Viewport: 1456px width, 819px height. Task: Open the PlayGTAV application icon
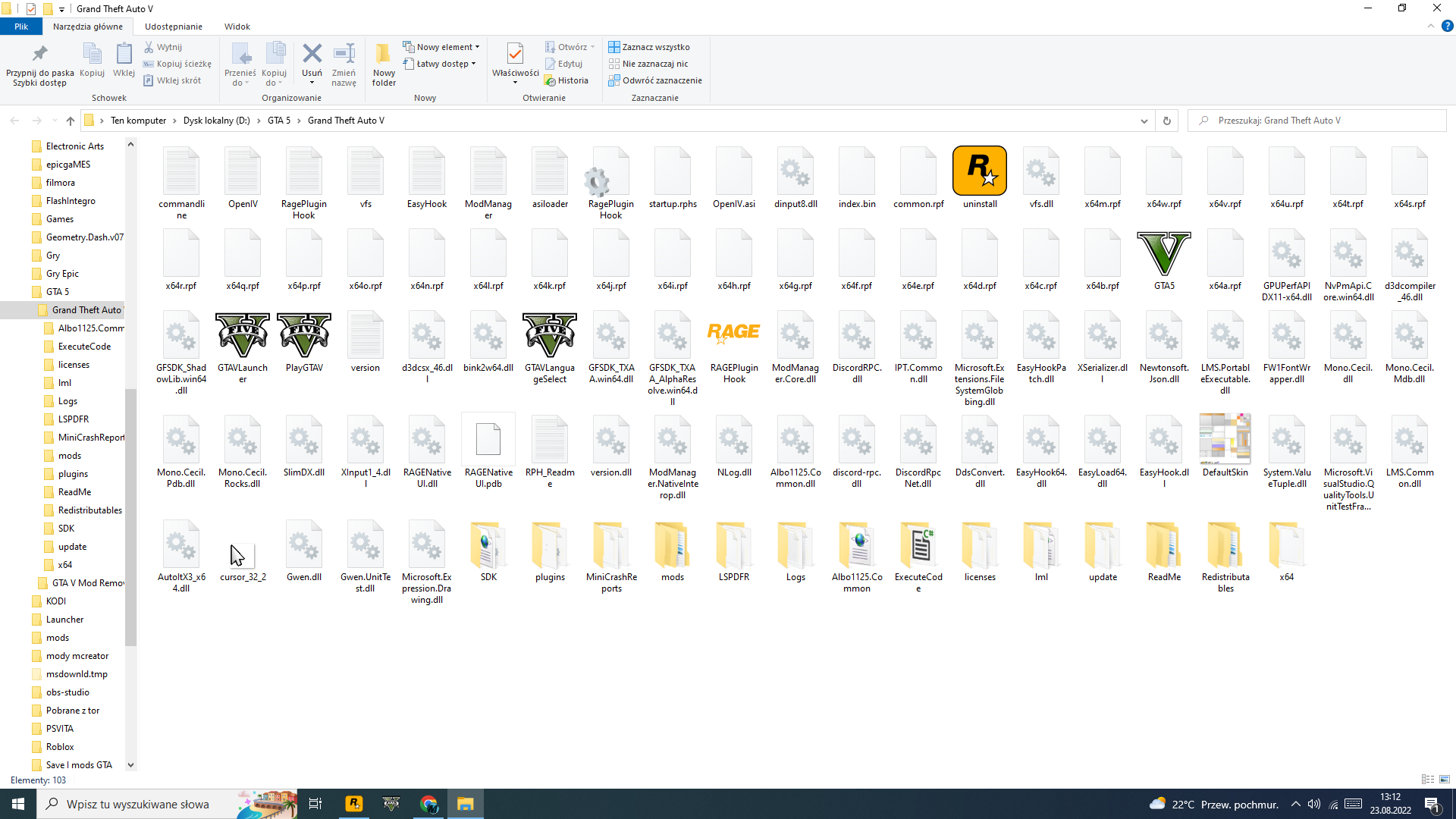point(304,335)
